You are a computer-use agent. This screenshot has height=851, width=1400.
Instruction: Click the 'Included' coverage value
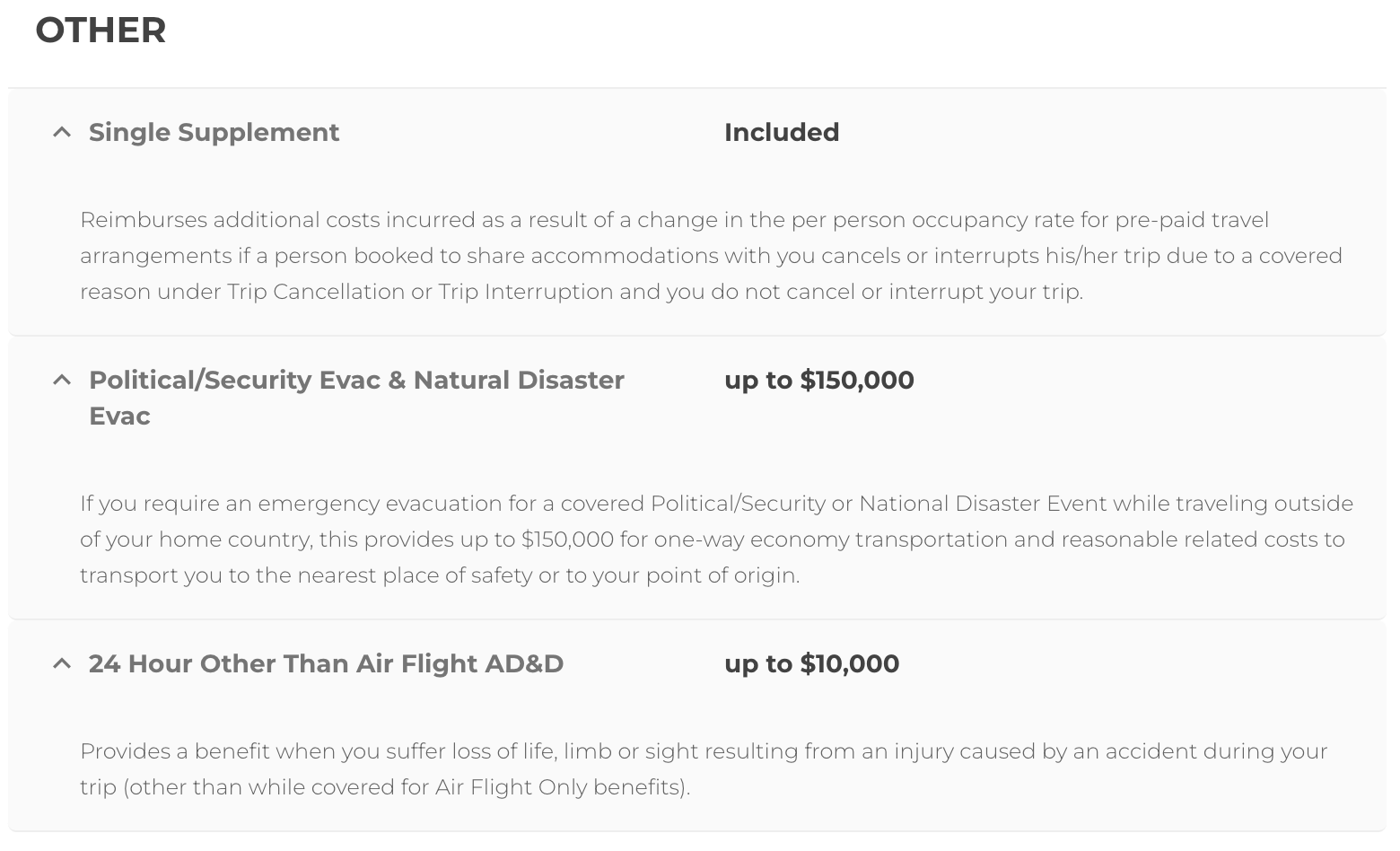[x=782, y=133]
